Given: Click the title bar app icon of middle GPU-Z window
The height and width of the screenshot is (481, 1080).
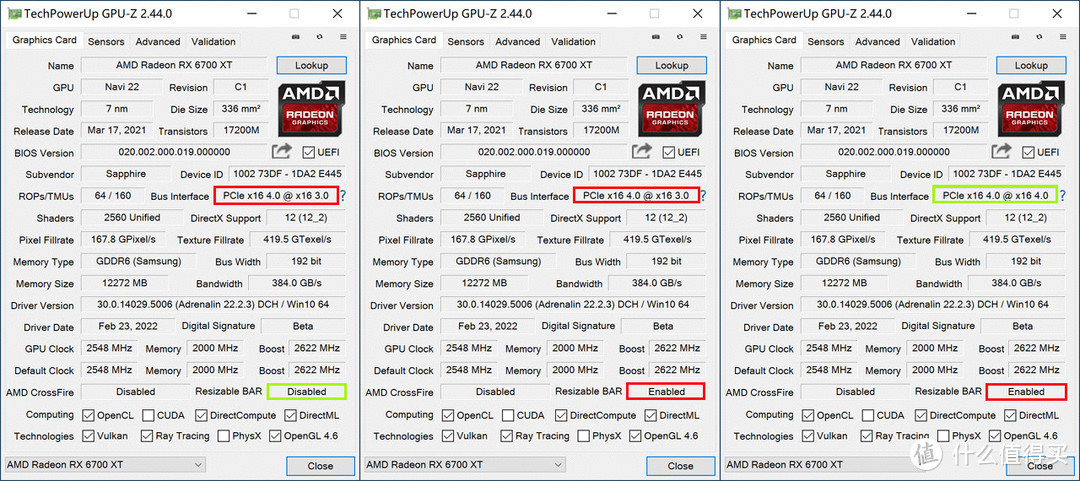Looking at the screenshot, I should point(374,13).
